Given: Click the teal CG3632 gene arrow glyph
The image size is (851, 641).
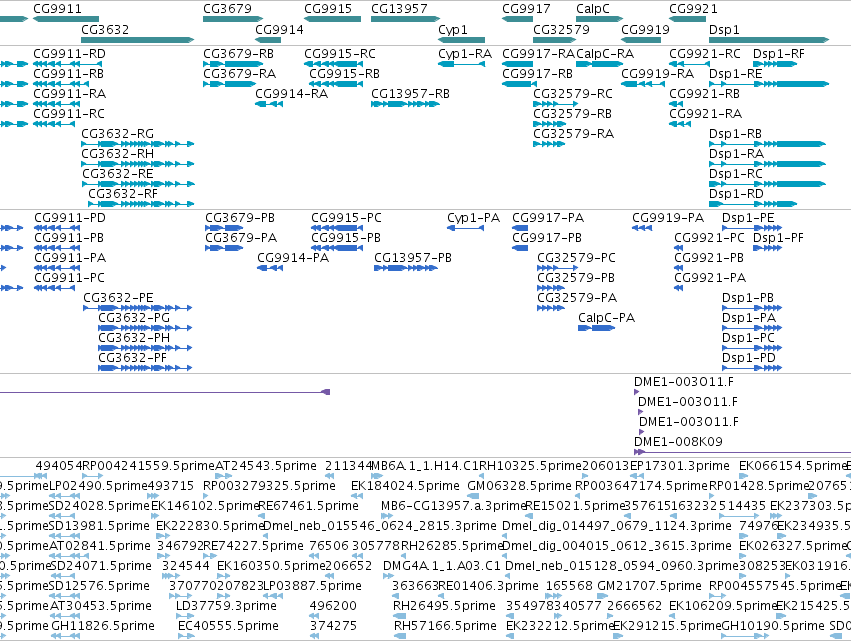Looking at the screenshot, I should pos(138,40).
